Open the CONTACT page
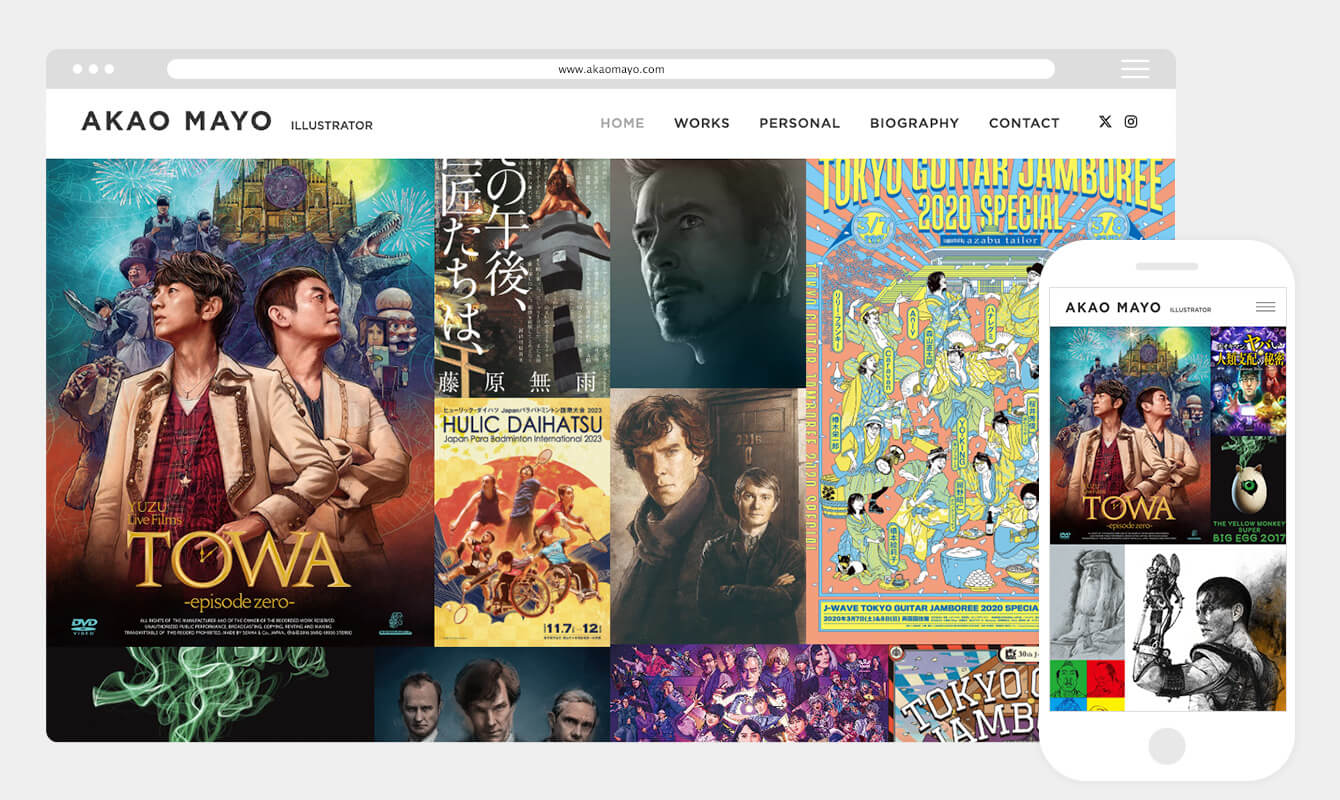This screenshot has height=800, width=1340. pyautogui.click(x=1024, y=123)
